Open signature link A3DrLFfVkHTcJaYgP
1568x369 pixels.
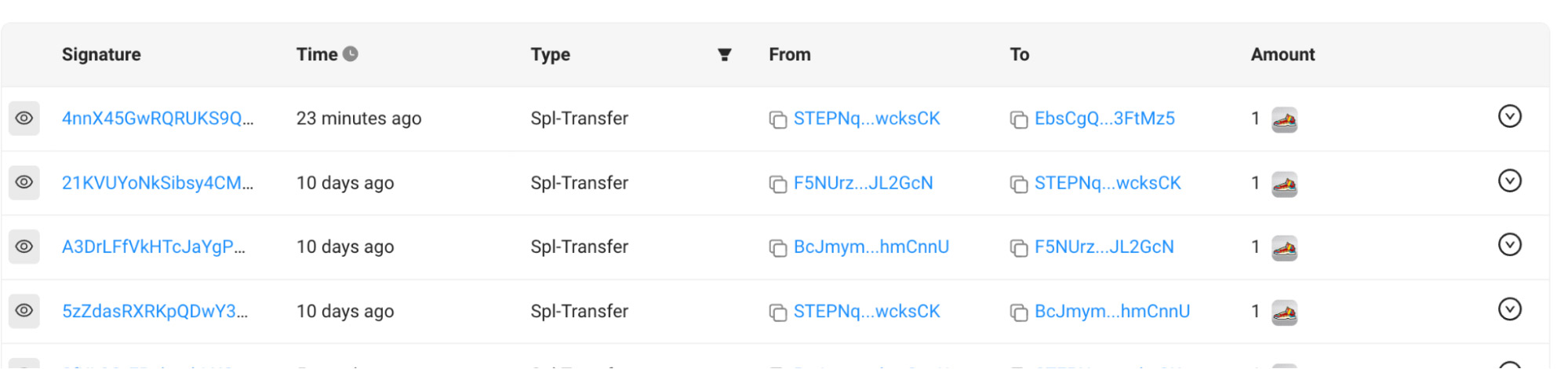point(154,247)
